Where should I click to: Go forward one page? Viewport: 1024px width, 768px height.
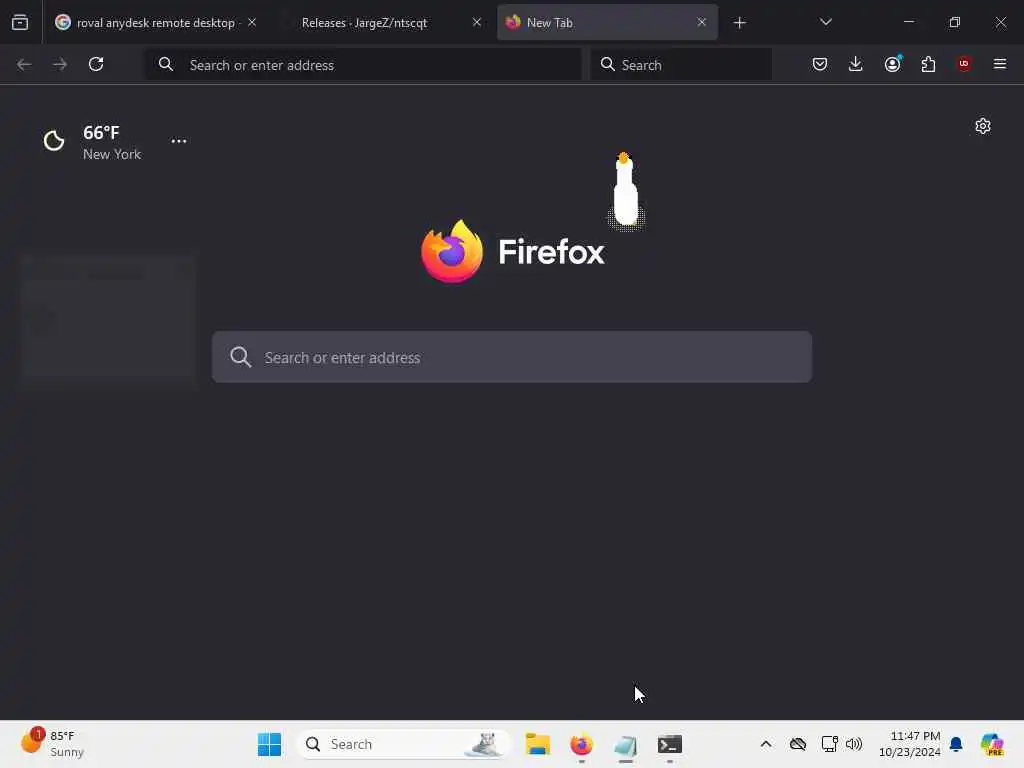coord(60,64)
